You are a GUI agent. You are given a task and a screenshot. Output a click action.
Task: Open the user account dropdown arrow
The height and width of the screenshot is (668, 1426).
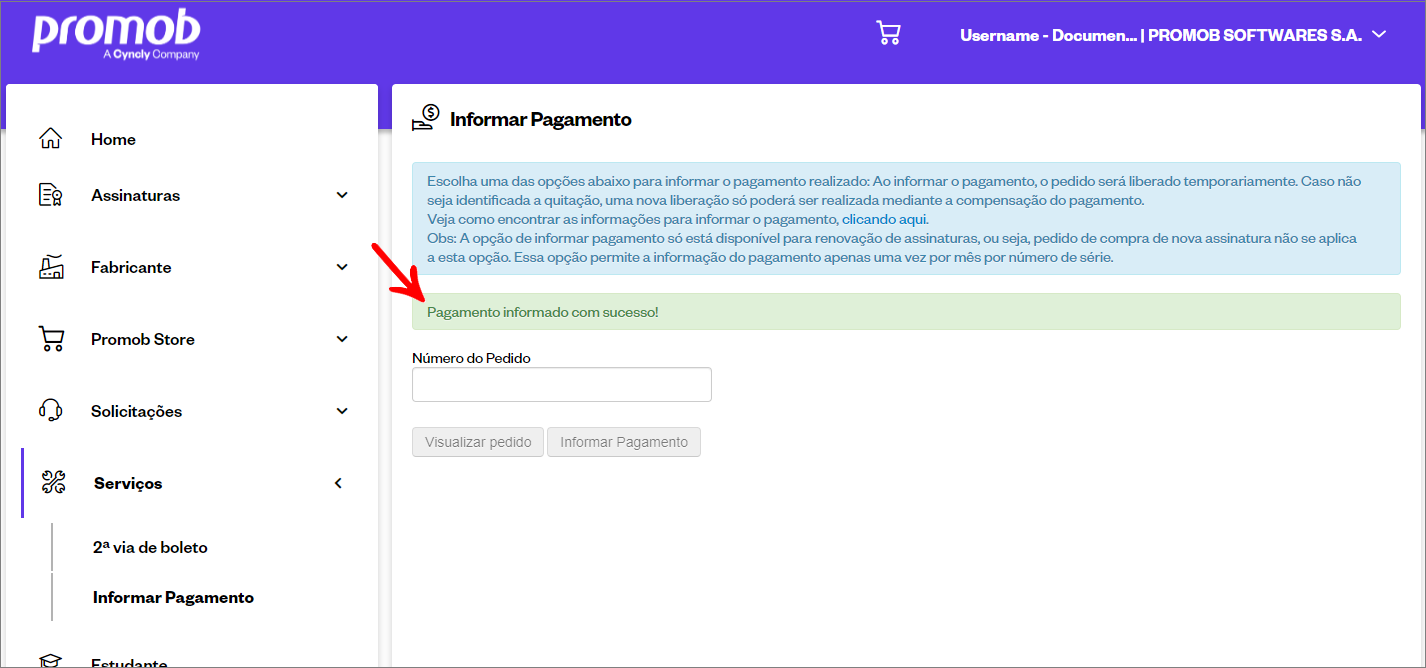(x=1379, y=34)
